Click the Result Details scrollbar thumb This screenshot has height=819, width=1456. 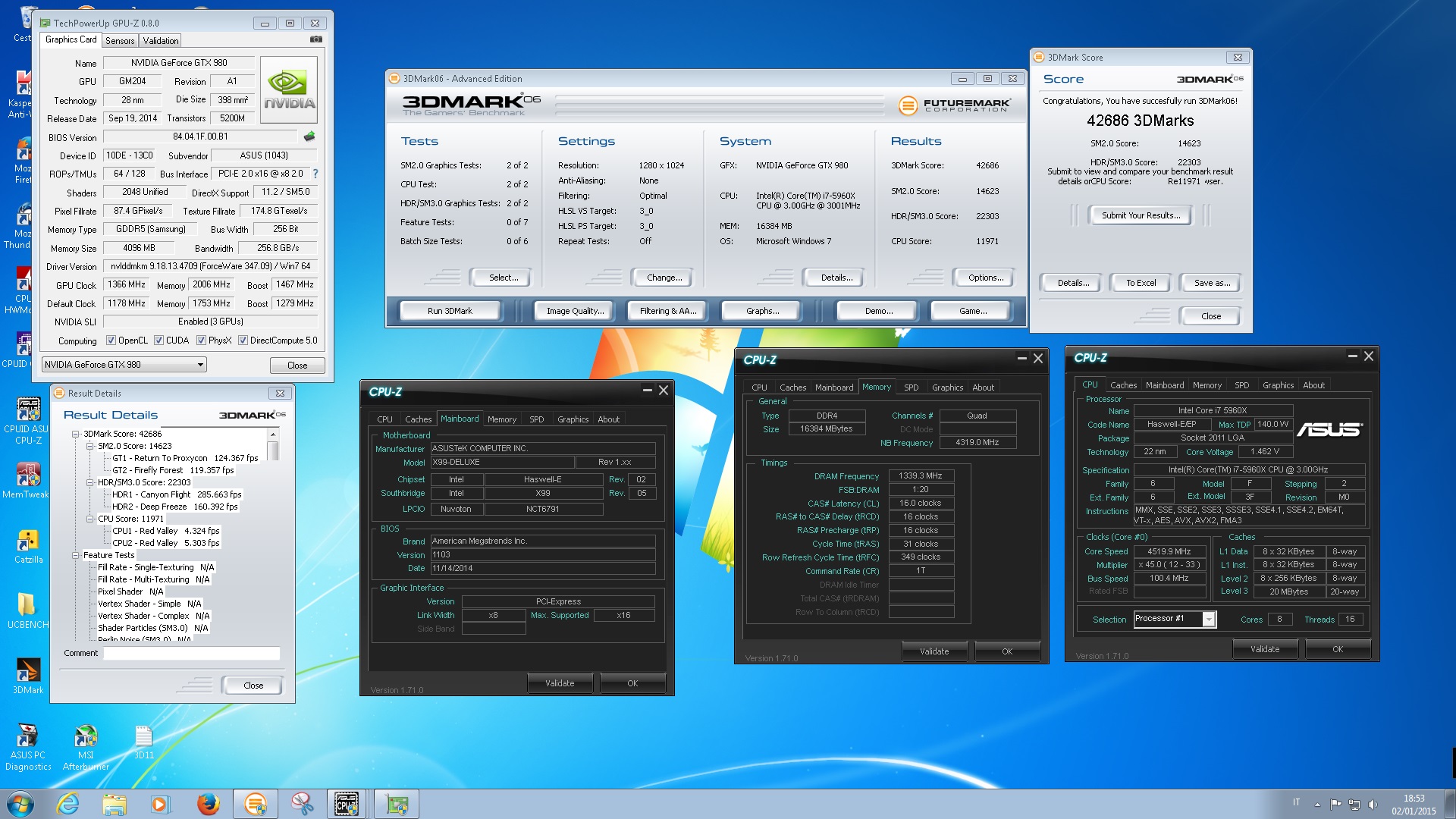[x=273, y=450]
